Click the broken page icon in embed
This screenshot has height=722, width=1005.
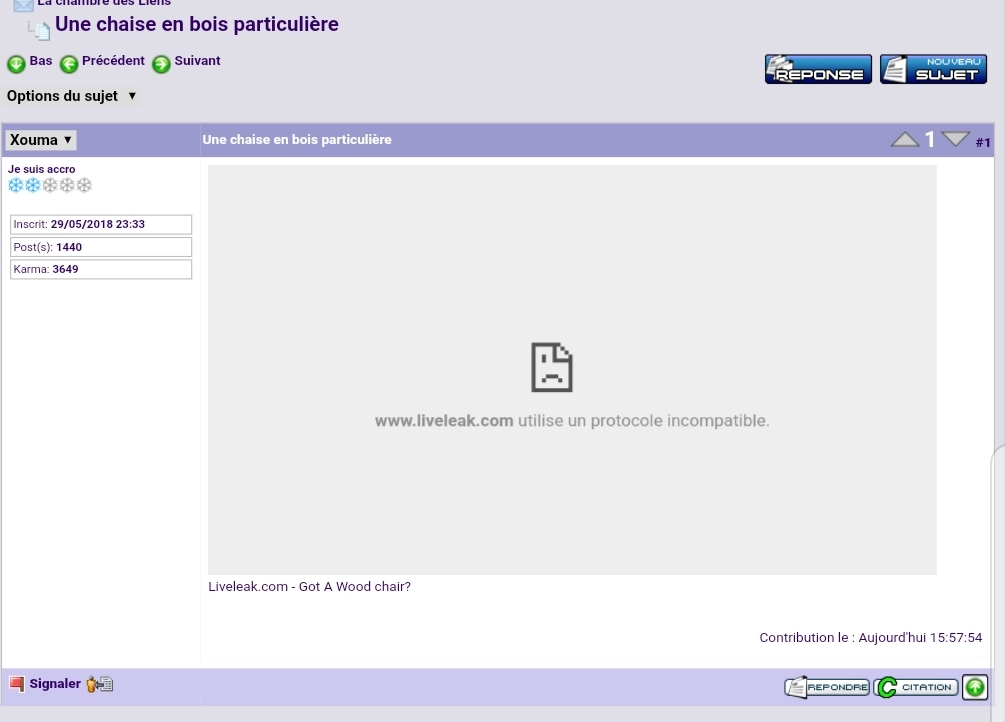click(x=551, y=367)
